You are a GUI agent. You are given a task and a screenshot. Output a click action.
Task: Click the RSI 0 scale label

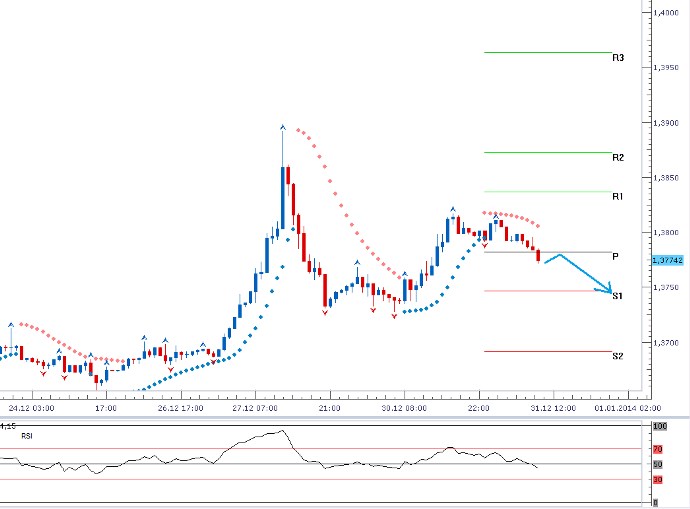coord(656,502)
